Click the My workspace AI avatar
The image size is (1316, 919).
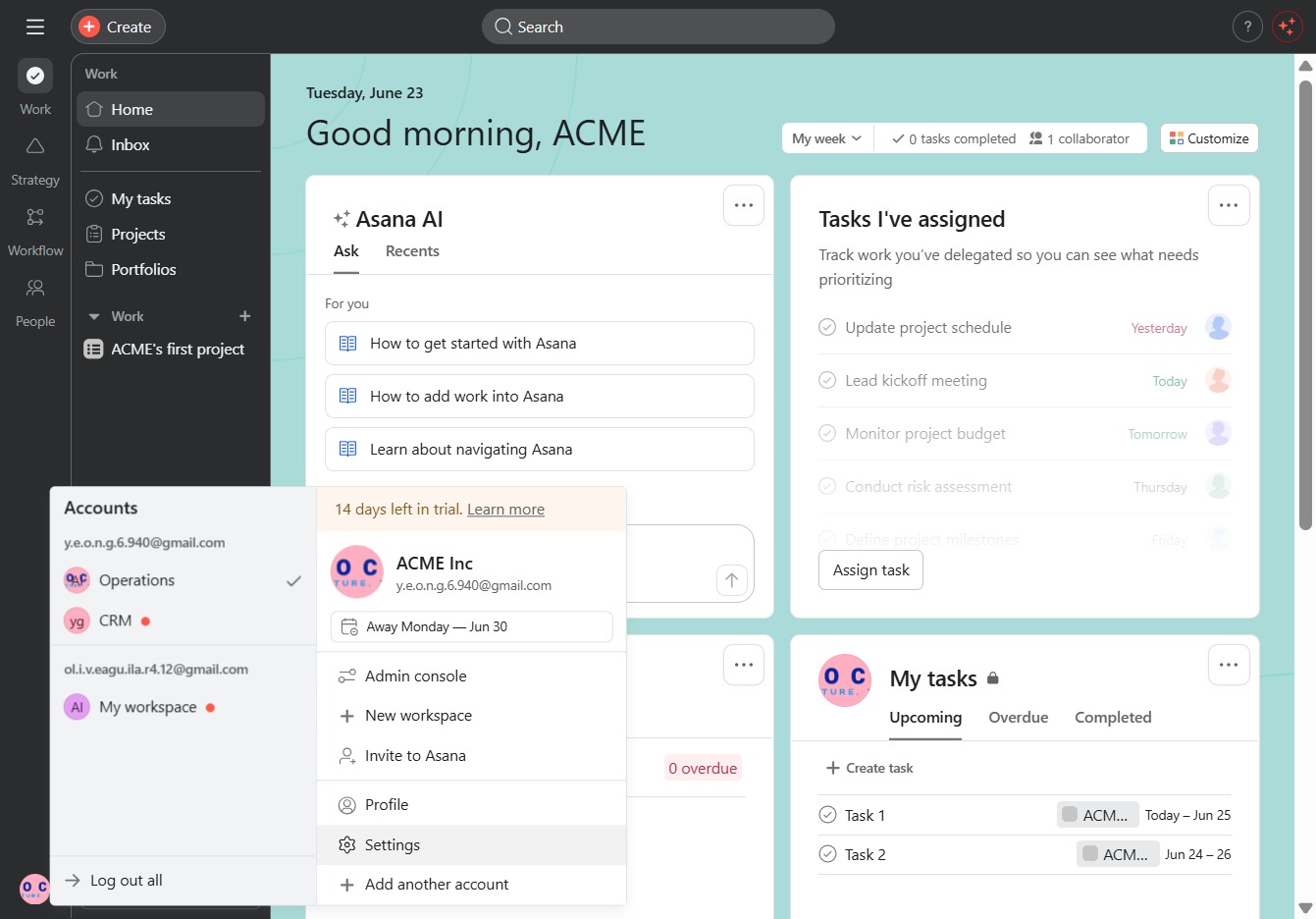pyautogui.click(x=77, y=707)
